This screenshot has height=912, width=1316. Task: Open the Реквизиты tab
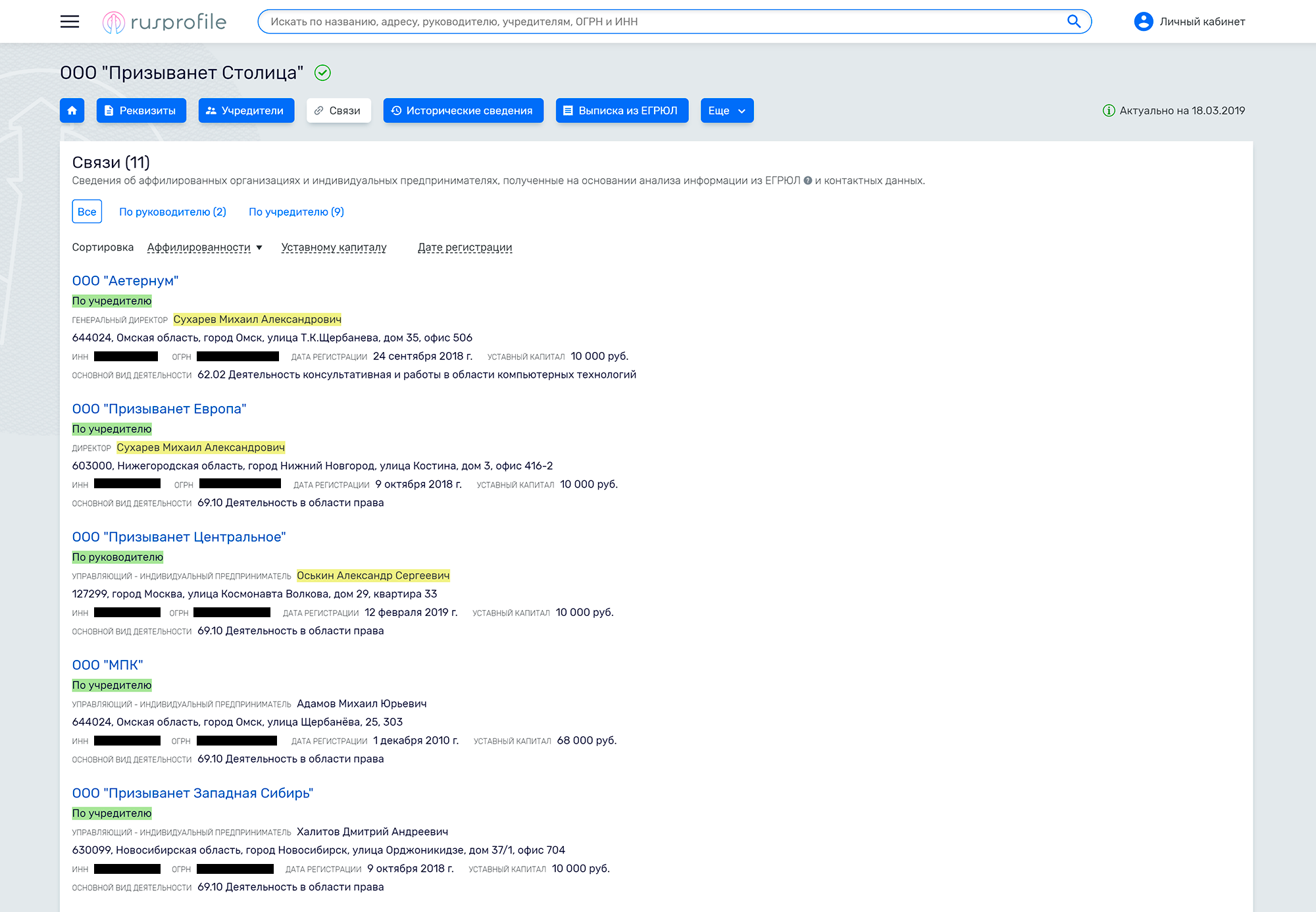click(141, 111)
